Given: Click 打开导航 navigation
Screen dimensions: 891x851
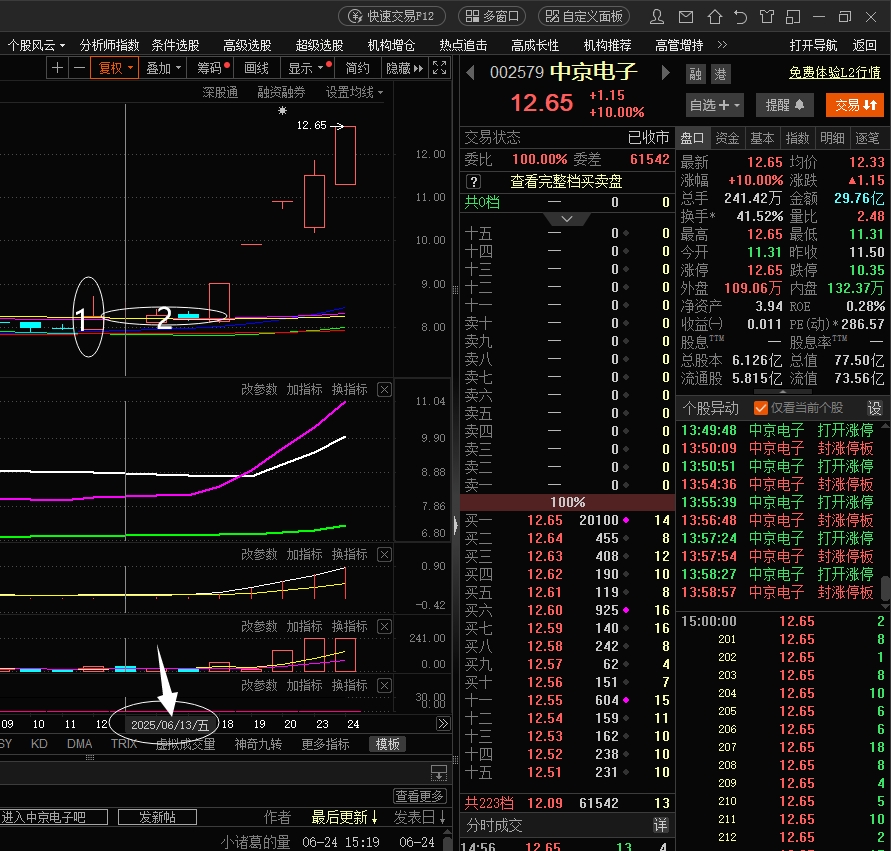Looking at the screenshot, I should coord(813,45).
